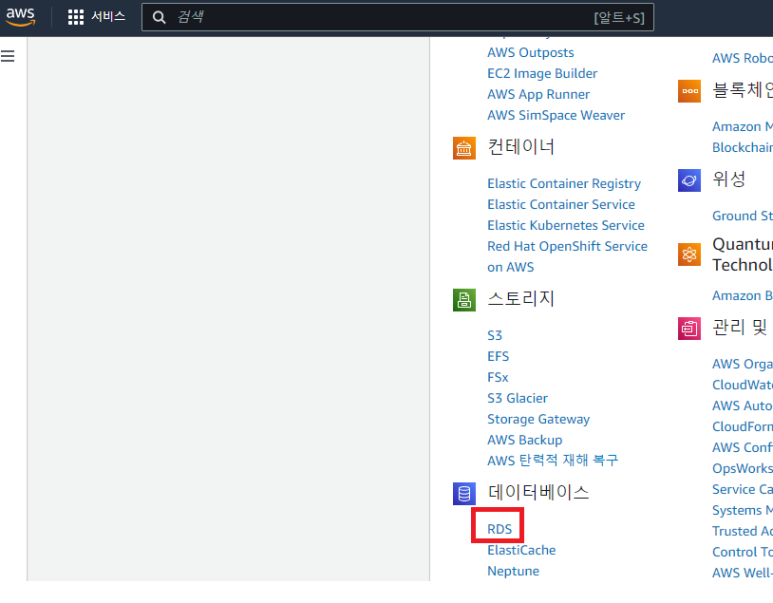Open the Trusted Advisor link

click(742, 531)
